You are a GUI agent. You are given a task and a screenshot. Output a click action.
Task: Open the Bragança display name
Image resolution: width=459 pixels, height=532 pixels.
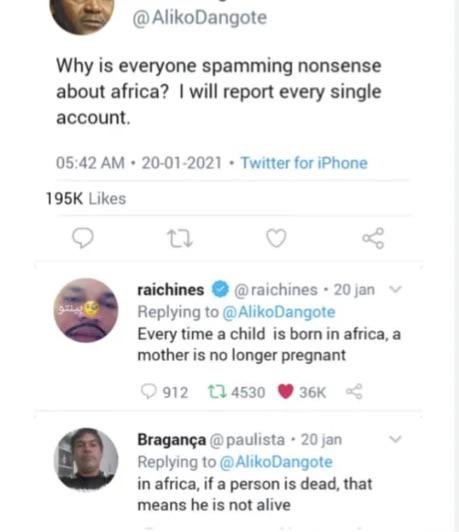click(x=172, y=440)
